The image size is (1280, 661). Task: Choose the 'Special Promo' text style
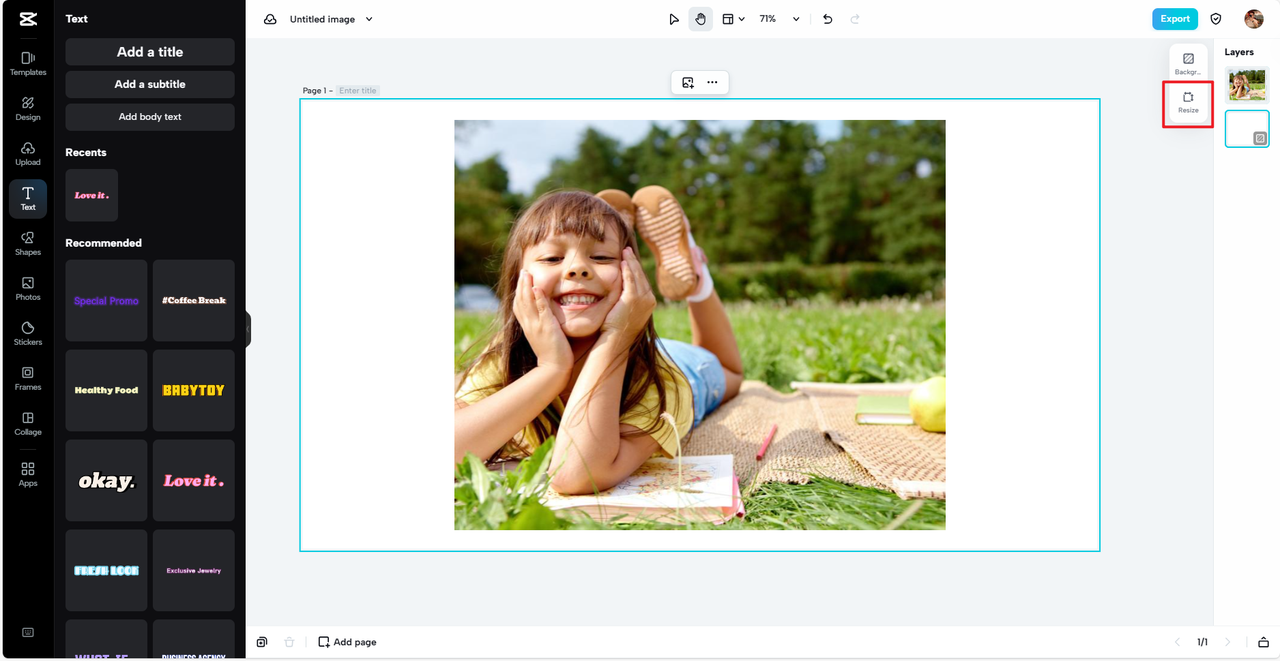(x=106, y=300)
